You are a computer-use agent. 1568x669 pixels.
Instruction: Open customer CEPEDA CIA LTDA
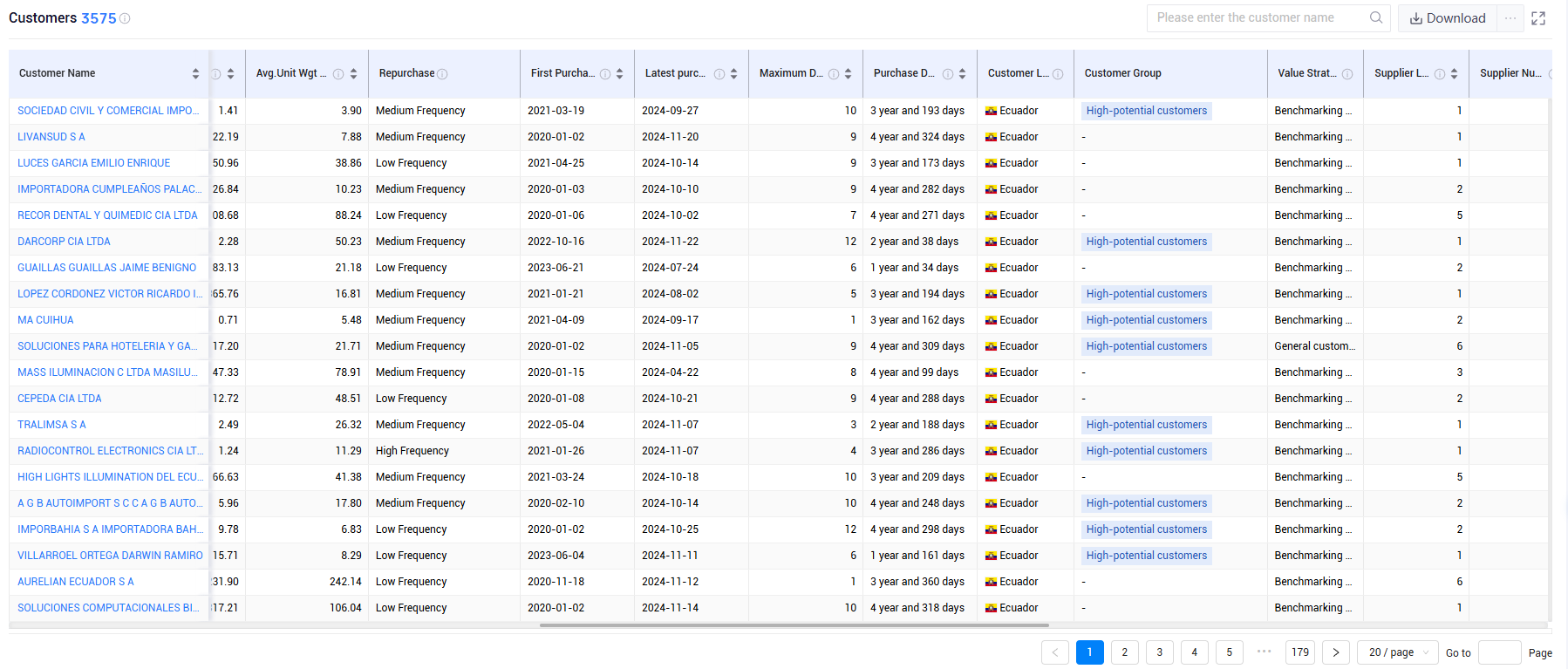click(x=59, y=399)
